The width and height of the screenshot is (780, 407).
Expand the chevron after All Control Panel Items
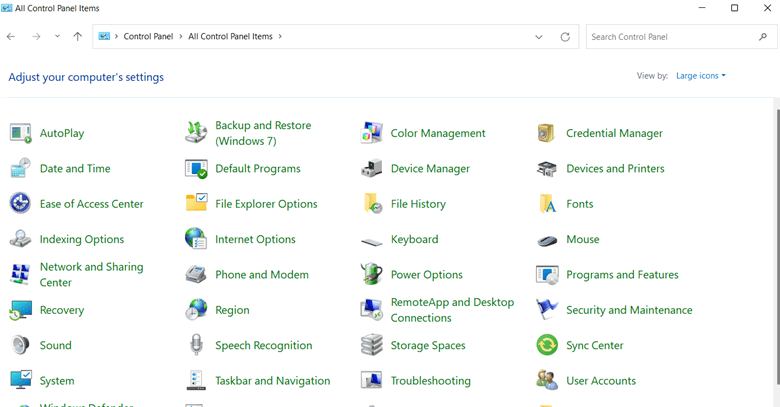(x=280, y=37)
